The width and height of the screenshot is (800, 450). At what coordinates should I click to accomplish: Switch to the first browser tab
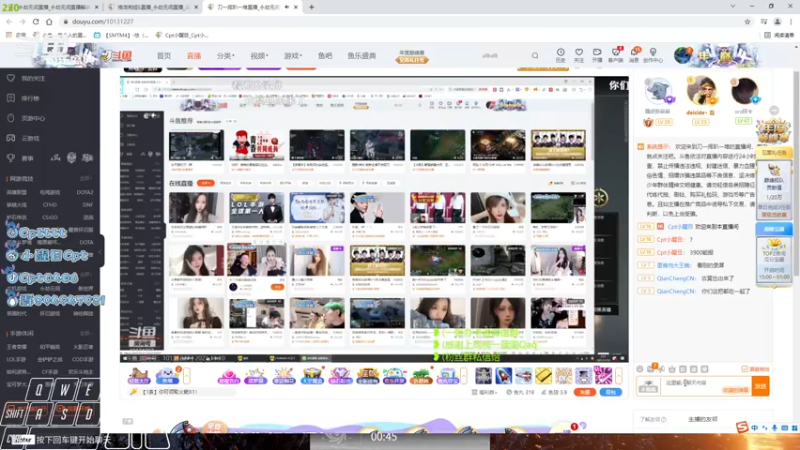pos(51,7)
